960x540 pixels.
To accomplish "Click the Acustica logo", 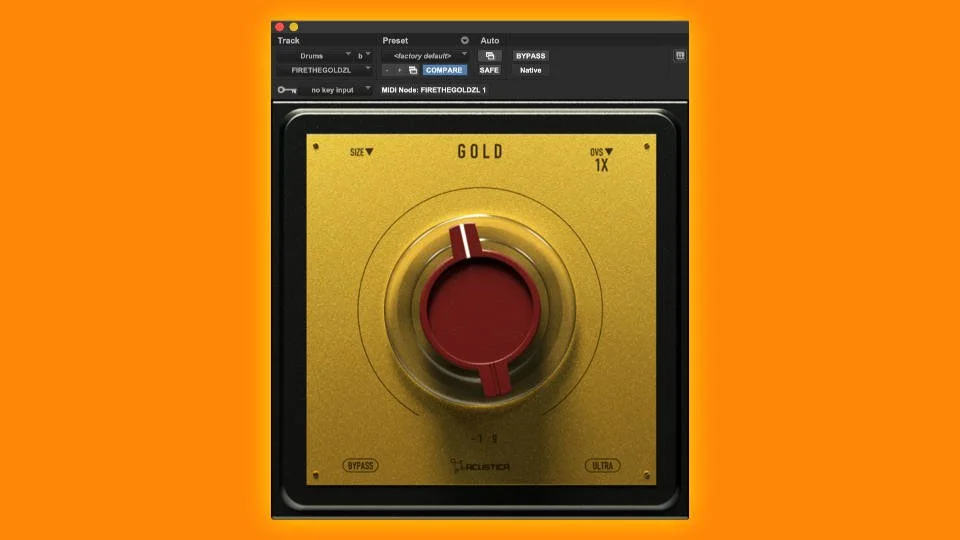I will pos(480,467).
